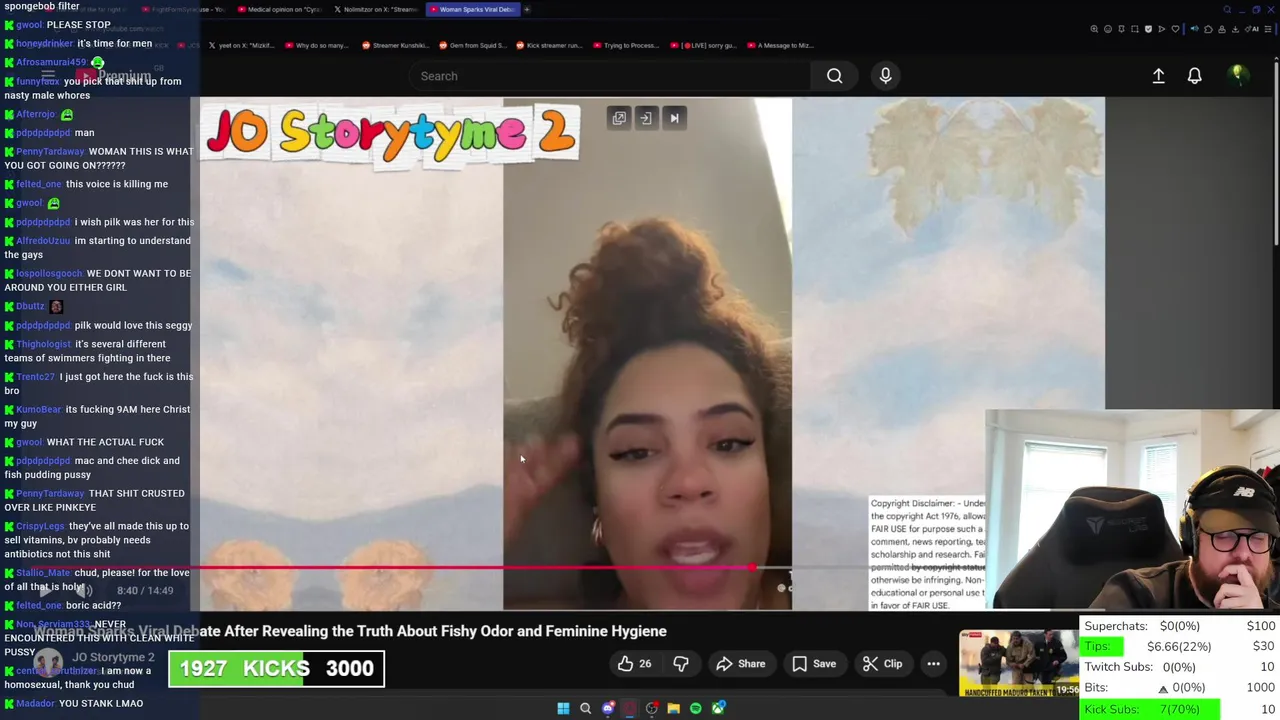The image size is (1280, 720).
Task: Open 'yeet on X' bookmark
Action: tap(242, 45)
